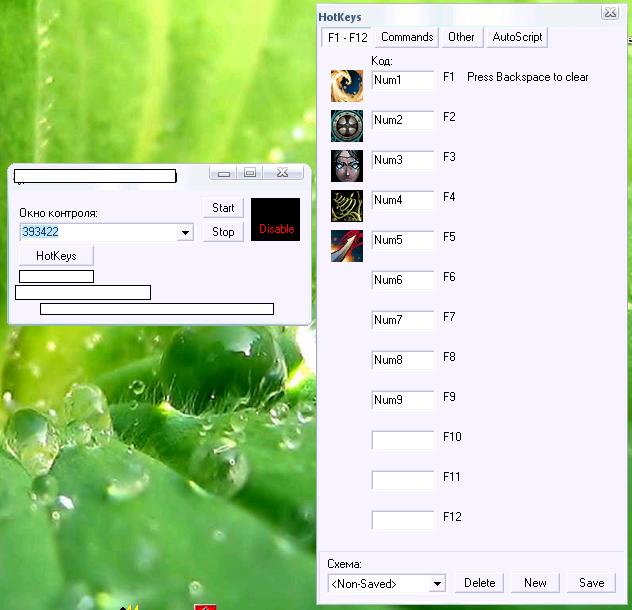Click the empty F10 key code field
Viewport: 632px width, 610px height.
coord(402,440)
